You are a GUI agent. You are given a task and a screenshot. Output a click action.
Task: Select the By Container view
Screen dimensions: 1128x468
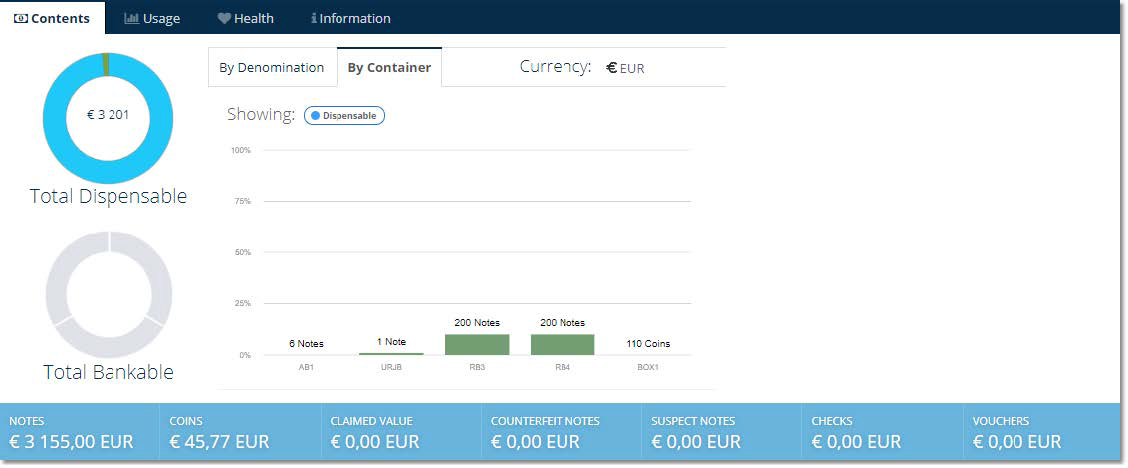point(389,68)
